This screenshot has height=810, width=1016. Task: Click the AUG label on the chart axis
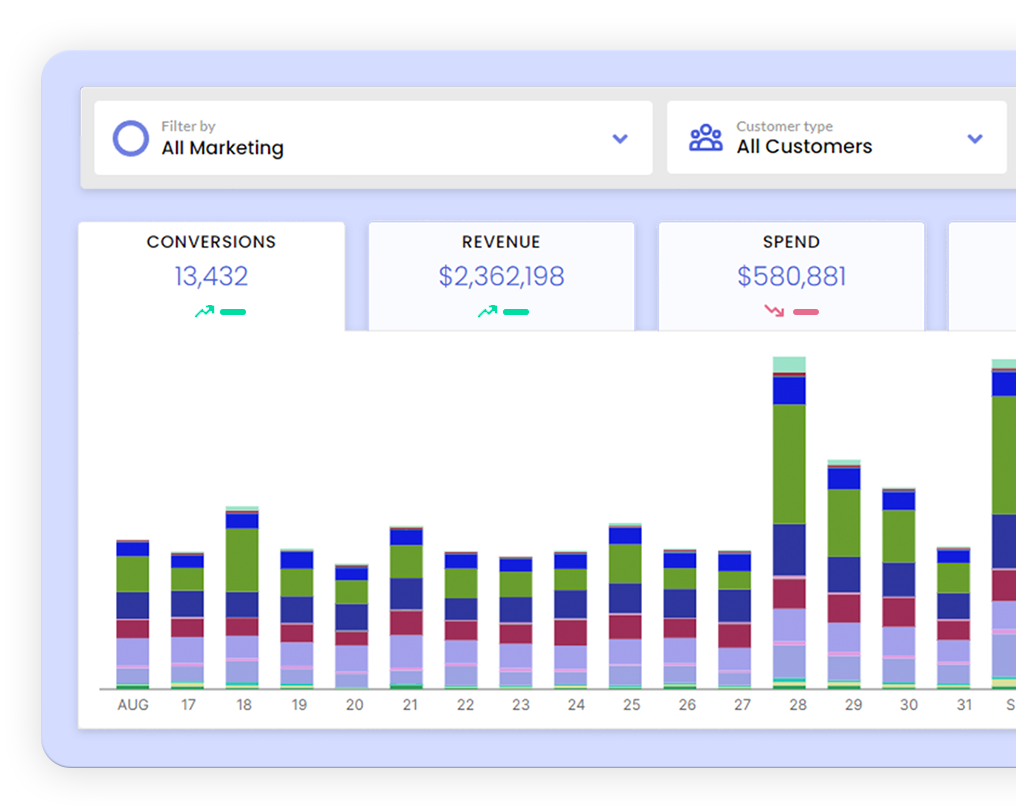coord(132,705)
